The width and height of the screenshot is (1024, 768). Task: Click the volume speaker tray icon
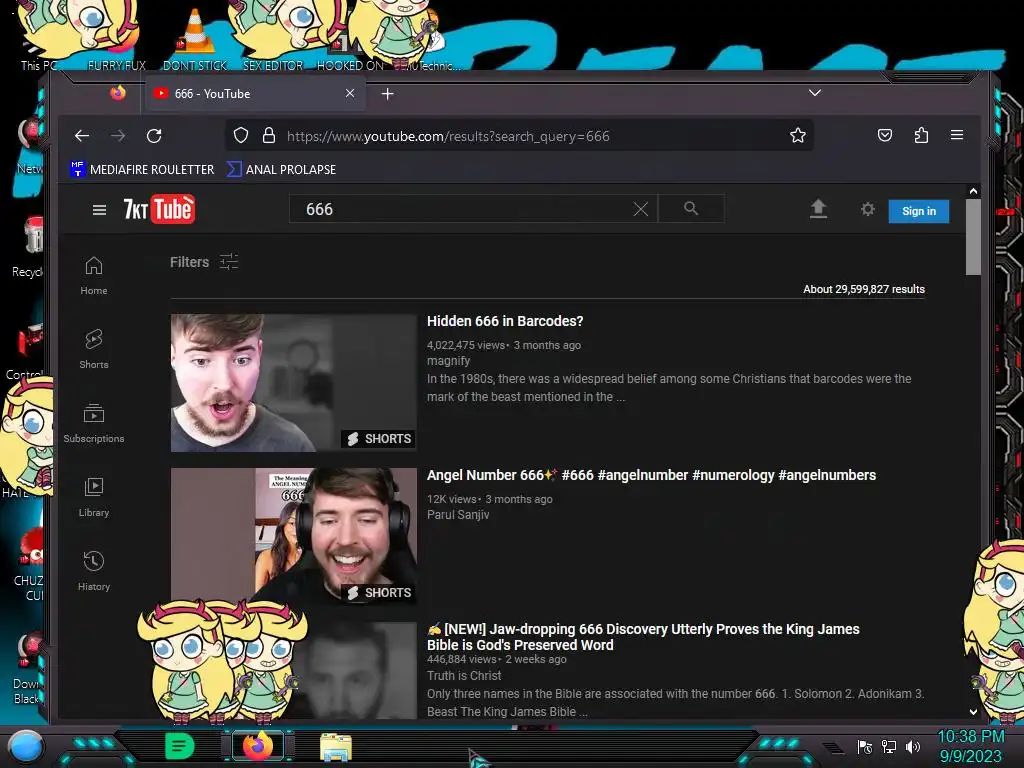click(x=913, y=746)
